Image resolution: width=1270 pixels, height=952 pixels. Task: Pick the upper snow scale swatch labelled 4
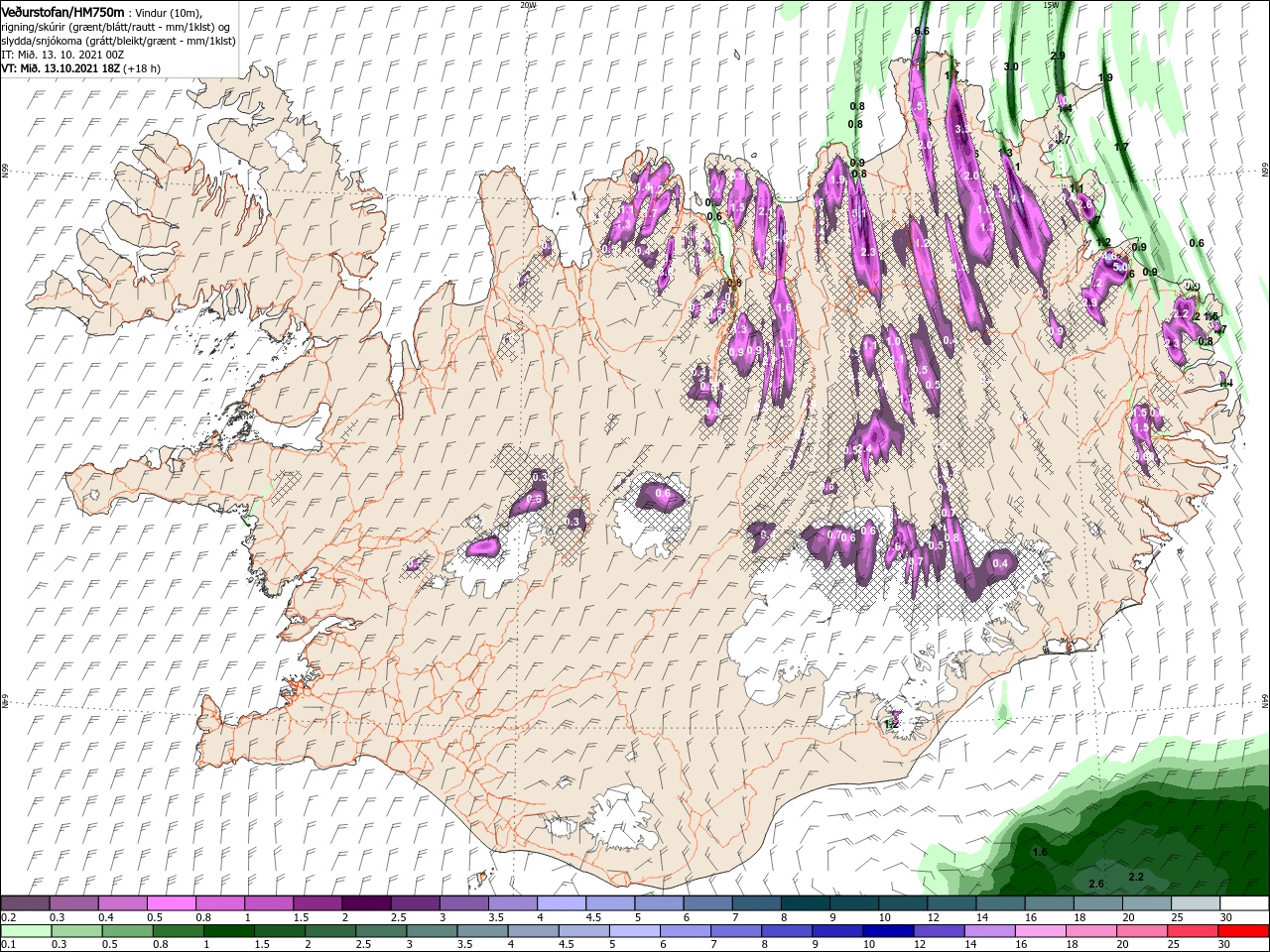(x=562, y=903)
